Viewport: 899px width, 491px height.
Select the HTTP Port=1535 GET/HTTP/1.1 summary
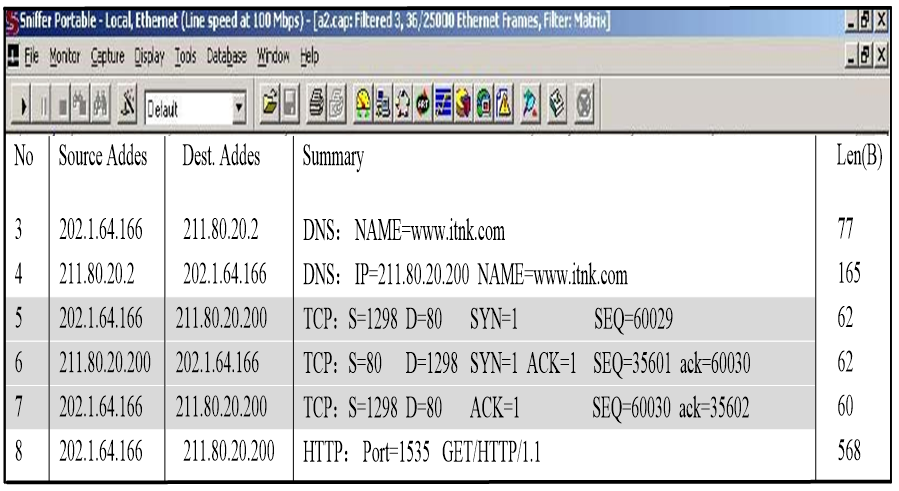coord(421,452)
